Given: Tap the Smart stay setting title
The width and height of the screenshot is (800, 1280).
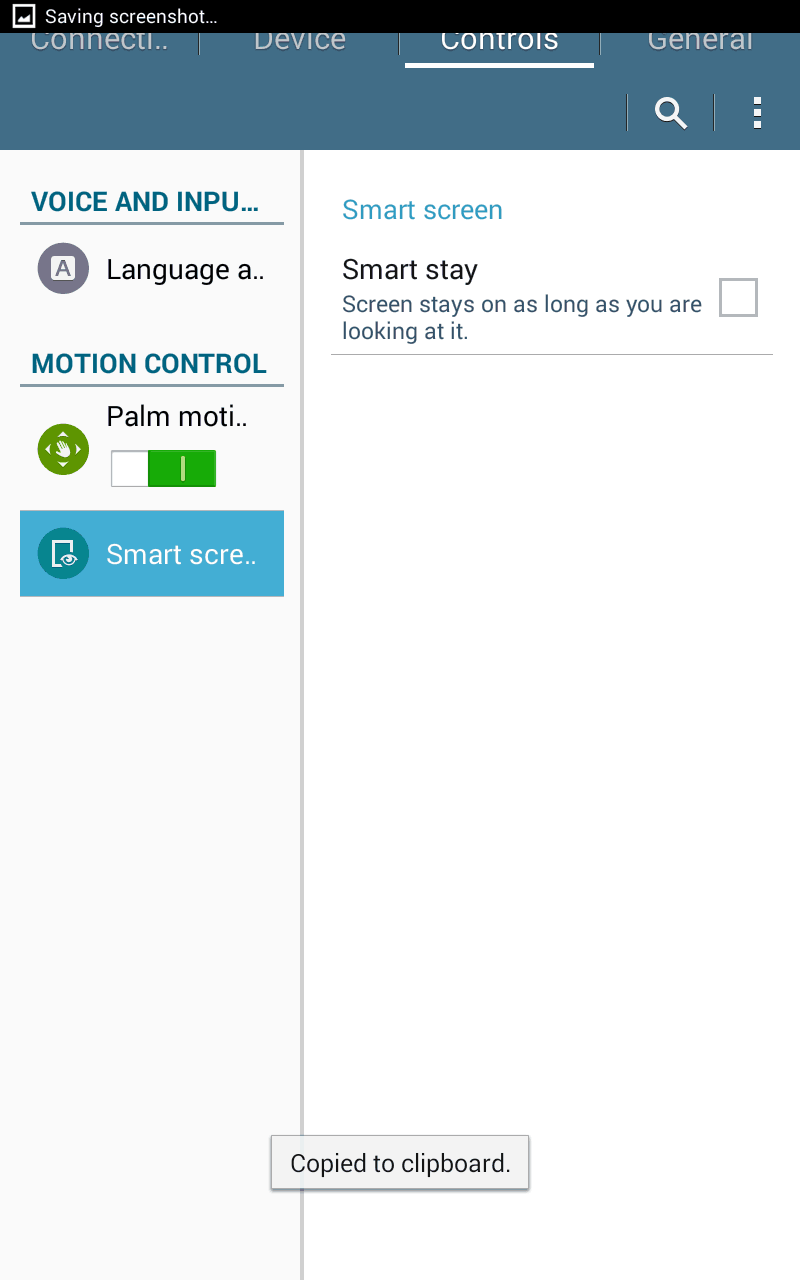Looking at the screenshot, I should coord(410,270).
